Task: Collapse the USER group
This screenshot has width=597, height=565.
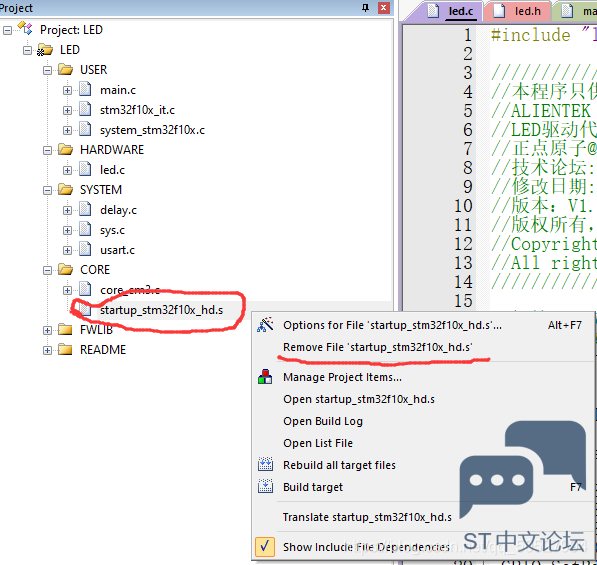Action: click(47, 70)
